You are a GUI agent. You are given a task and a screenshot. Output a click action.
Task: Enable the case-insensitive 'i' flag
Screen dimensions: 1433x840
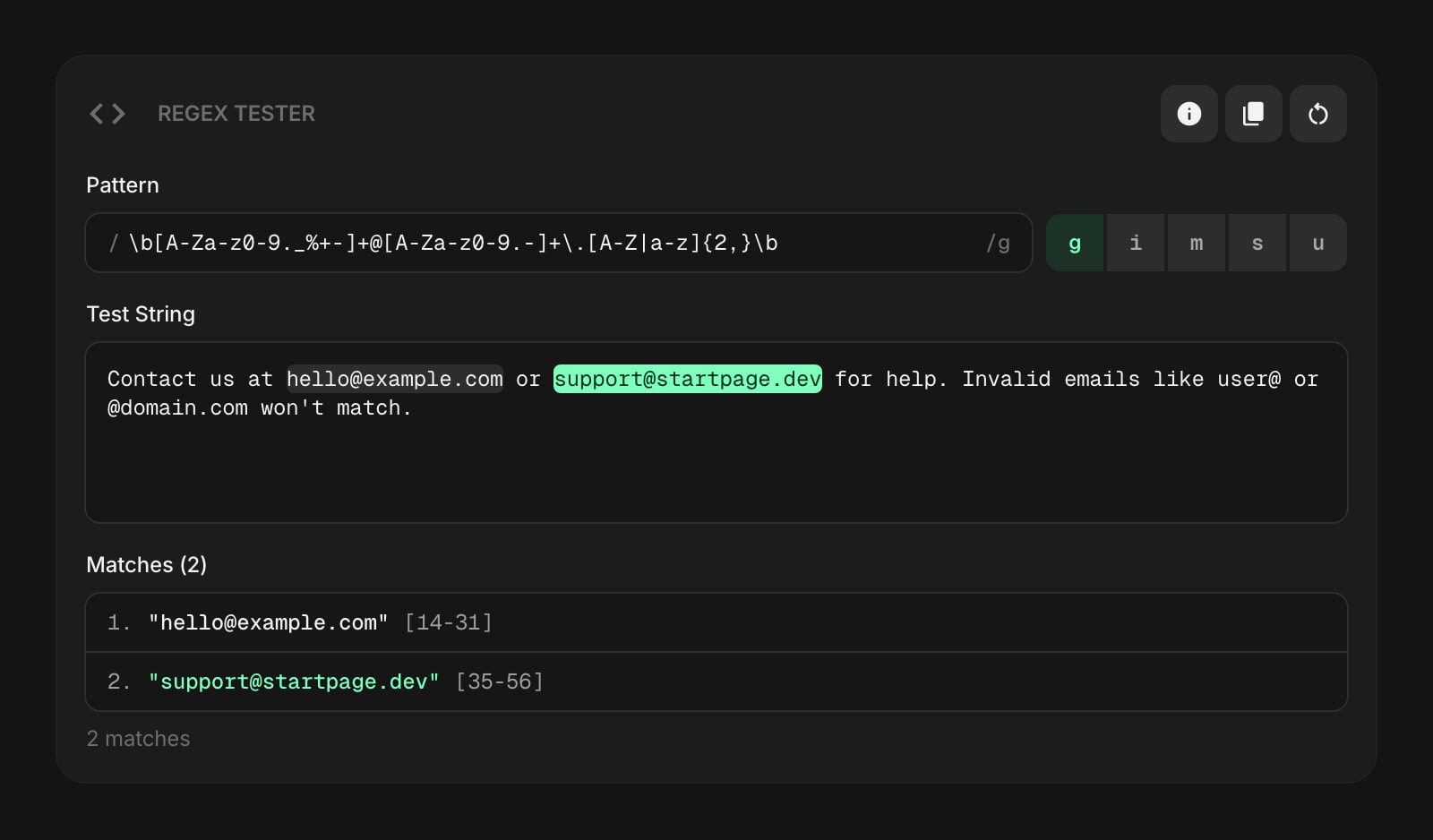(1136, 243)
